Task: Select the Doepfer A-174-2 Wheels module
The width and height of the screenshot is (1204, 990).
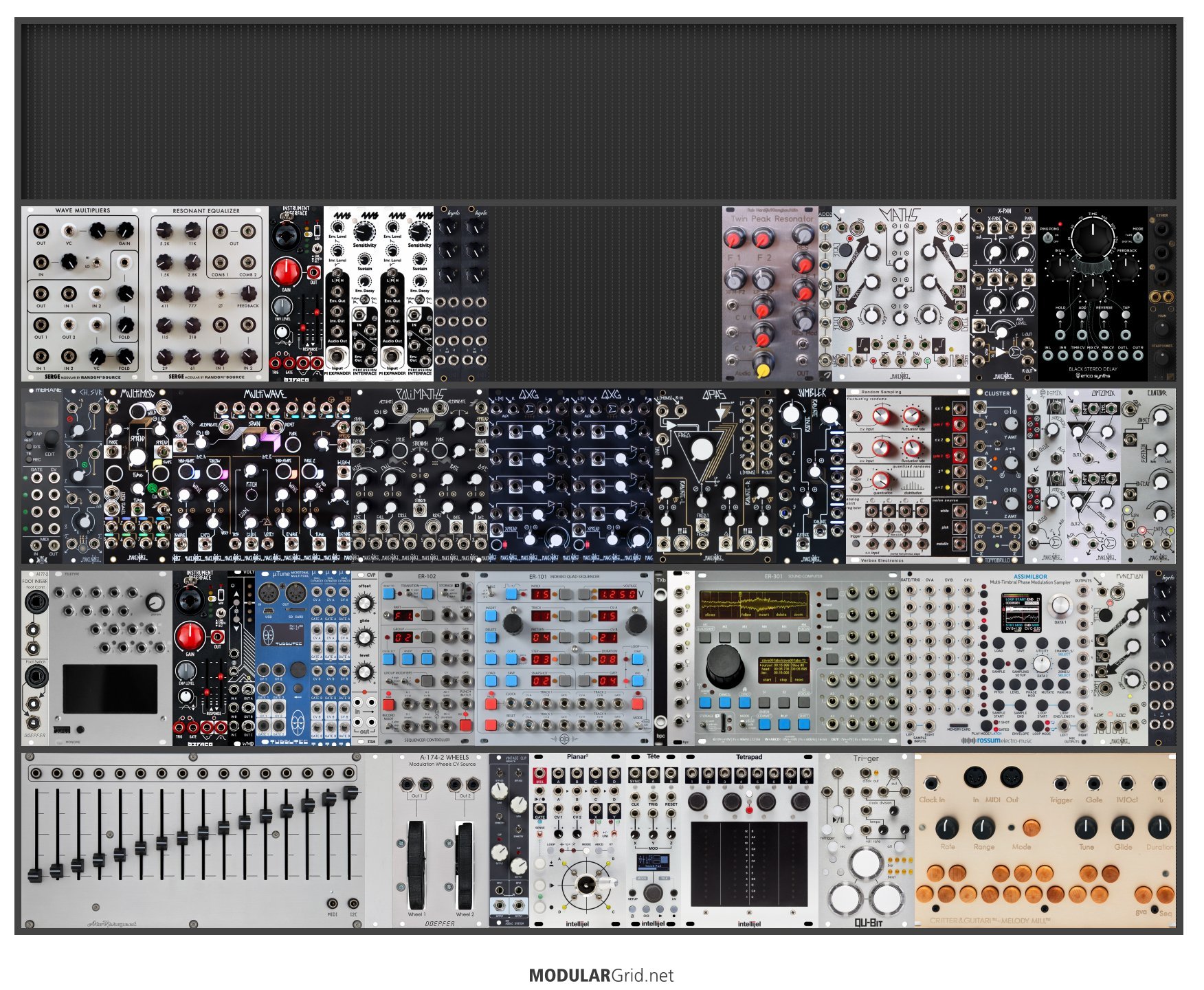Action: coord(441,840)
